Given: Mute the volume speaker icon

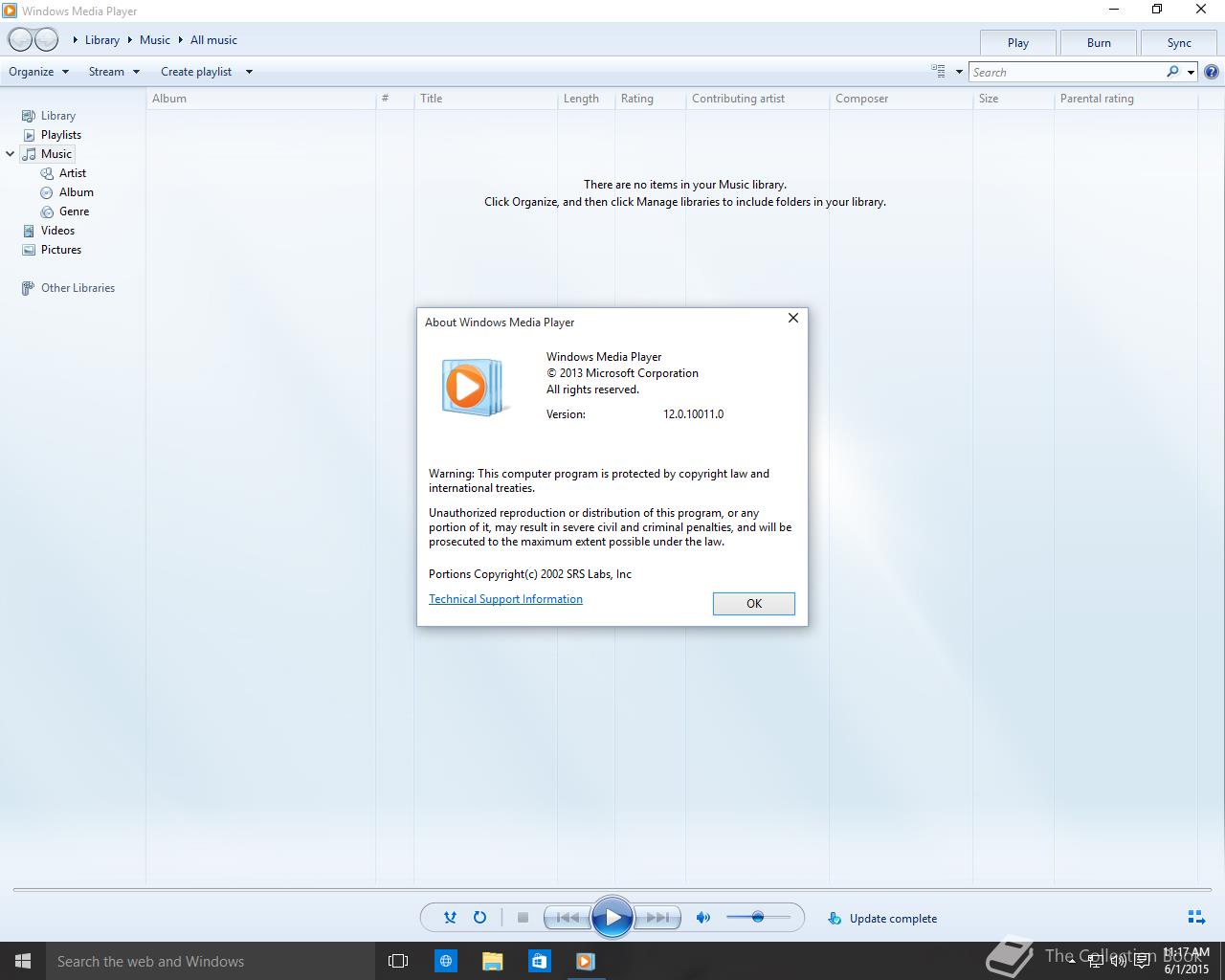Looking at the screenshot, I should click(703, 917).
